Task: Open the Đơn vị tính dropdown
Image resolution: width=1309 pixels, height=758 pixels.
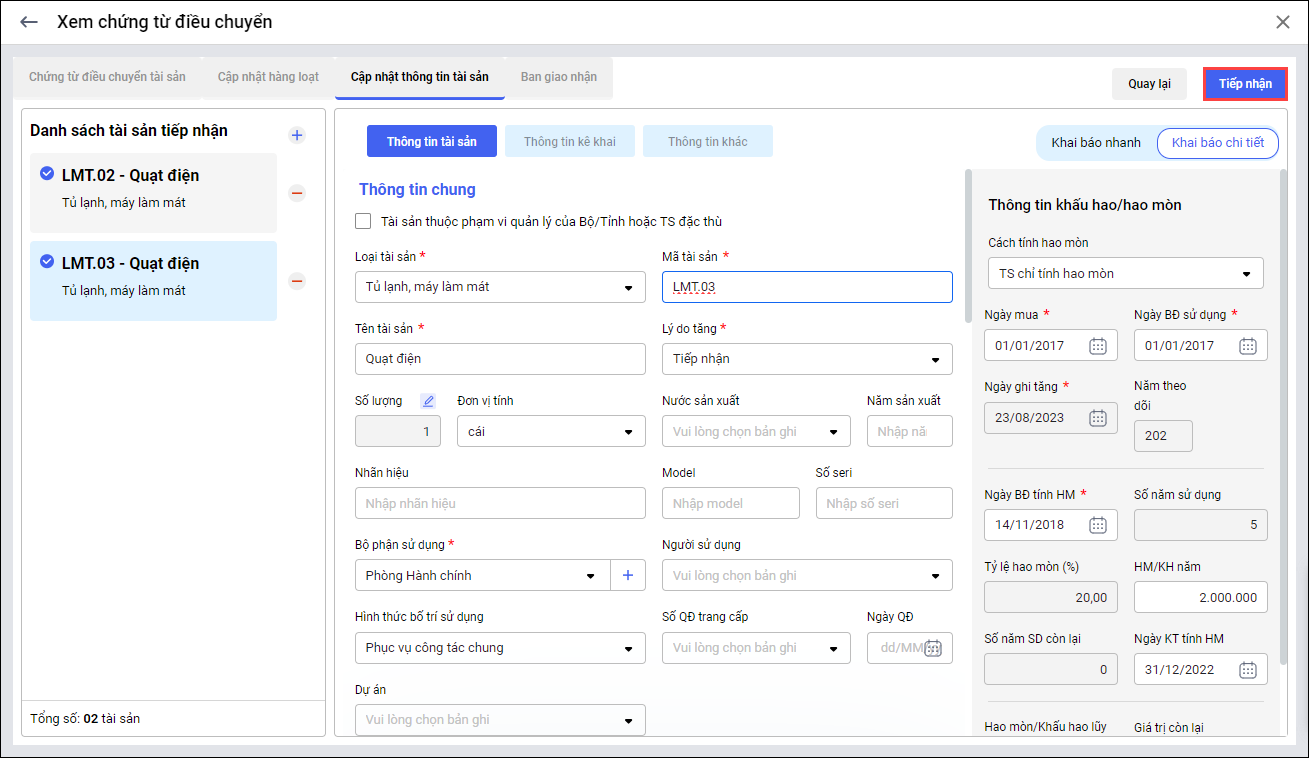Action: [x=551, y=432]
